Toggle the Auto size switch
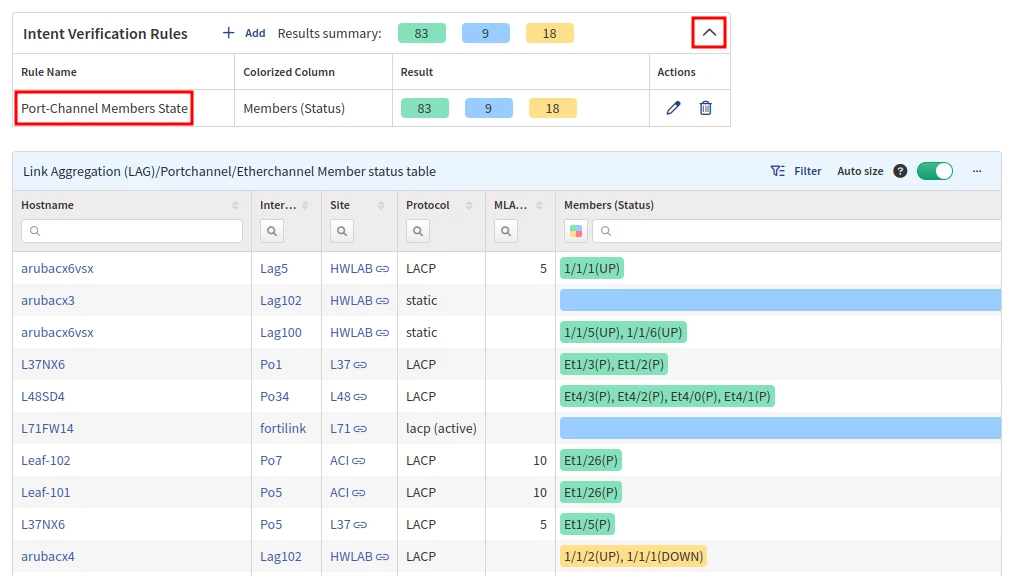 (x=935, y=171)
